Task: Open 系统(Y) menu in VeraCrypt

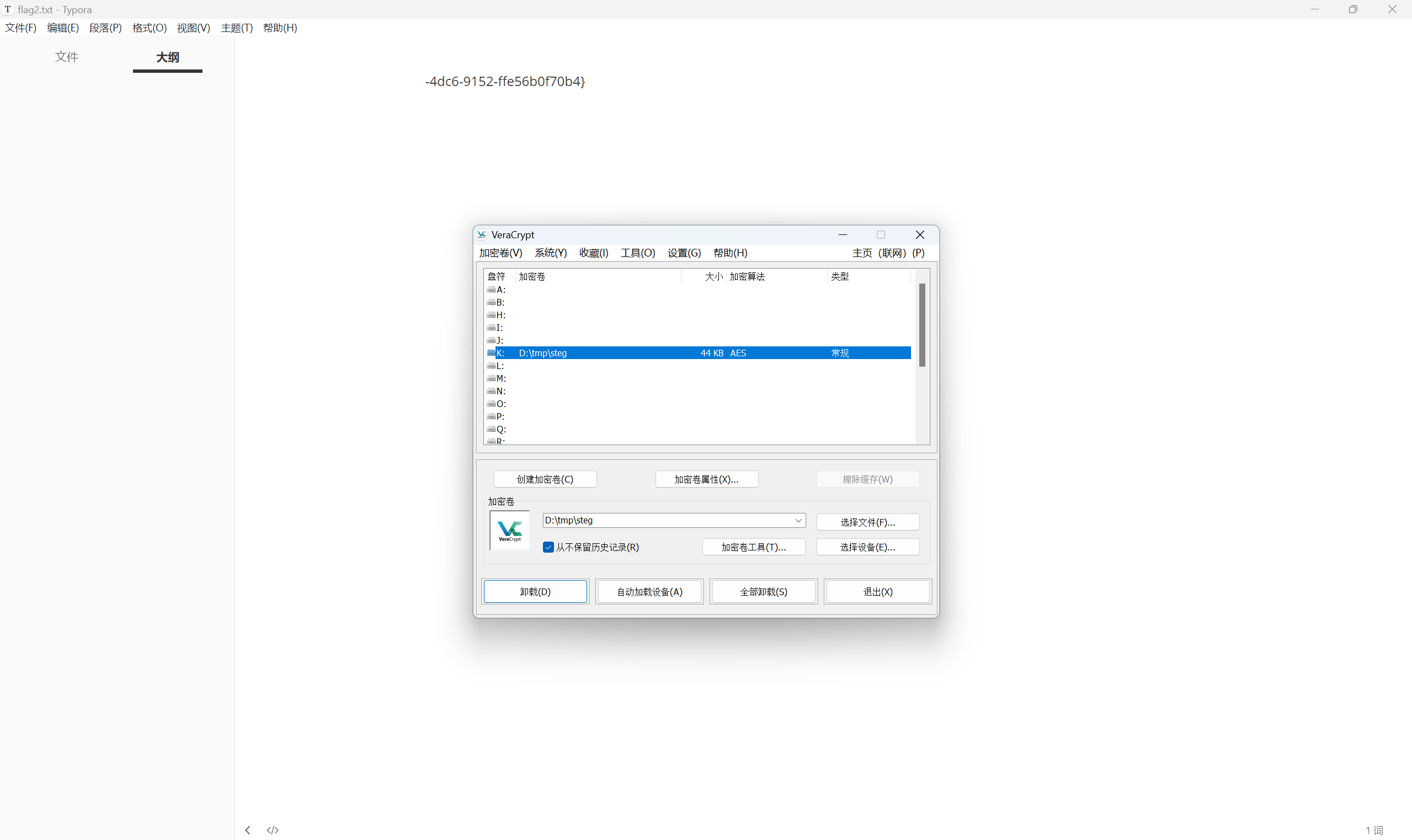Action: pyautogui.click(x=551, y=253)
